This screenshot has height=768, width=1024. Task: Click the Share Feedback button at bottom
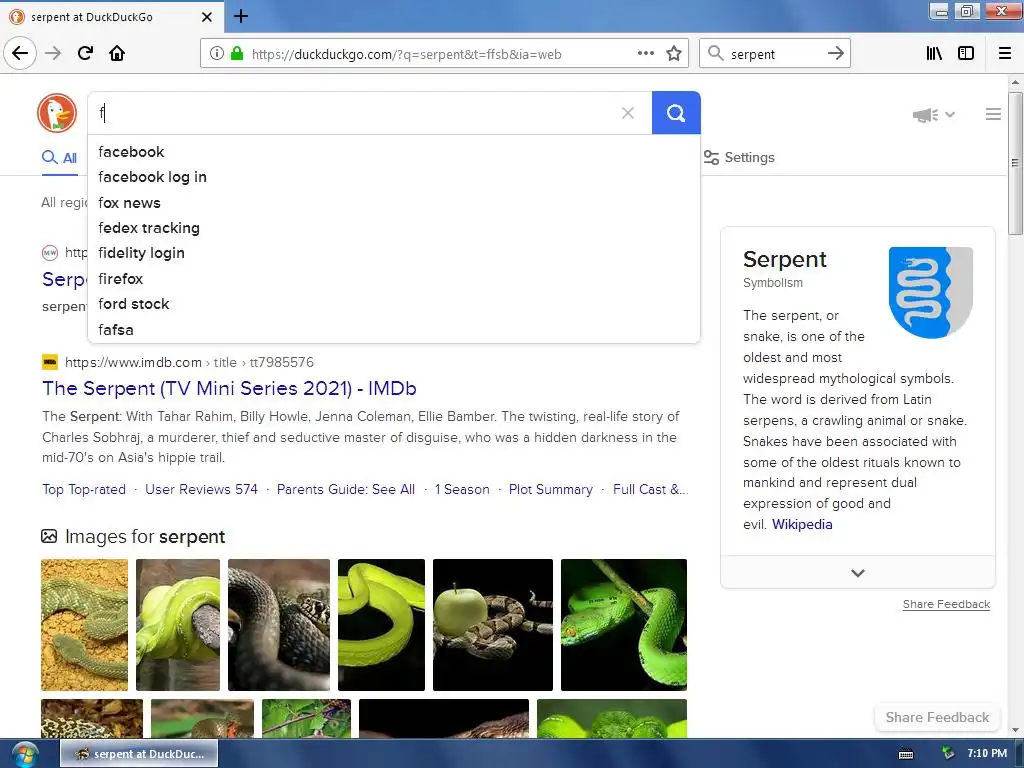tap(937, 717)
